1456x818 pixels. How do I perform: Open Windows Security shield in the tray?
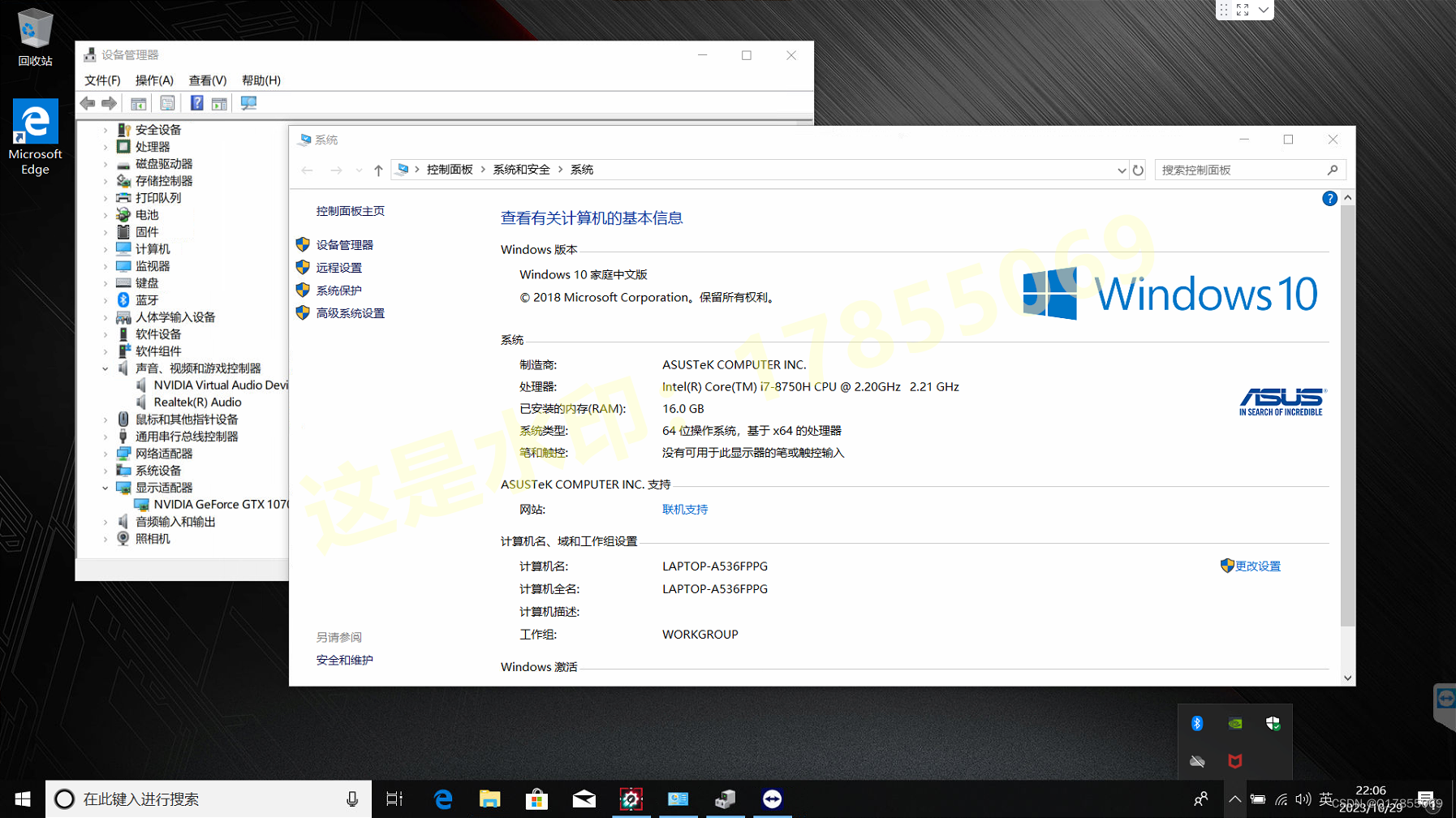tap(1273, 723)
